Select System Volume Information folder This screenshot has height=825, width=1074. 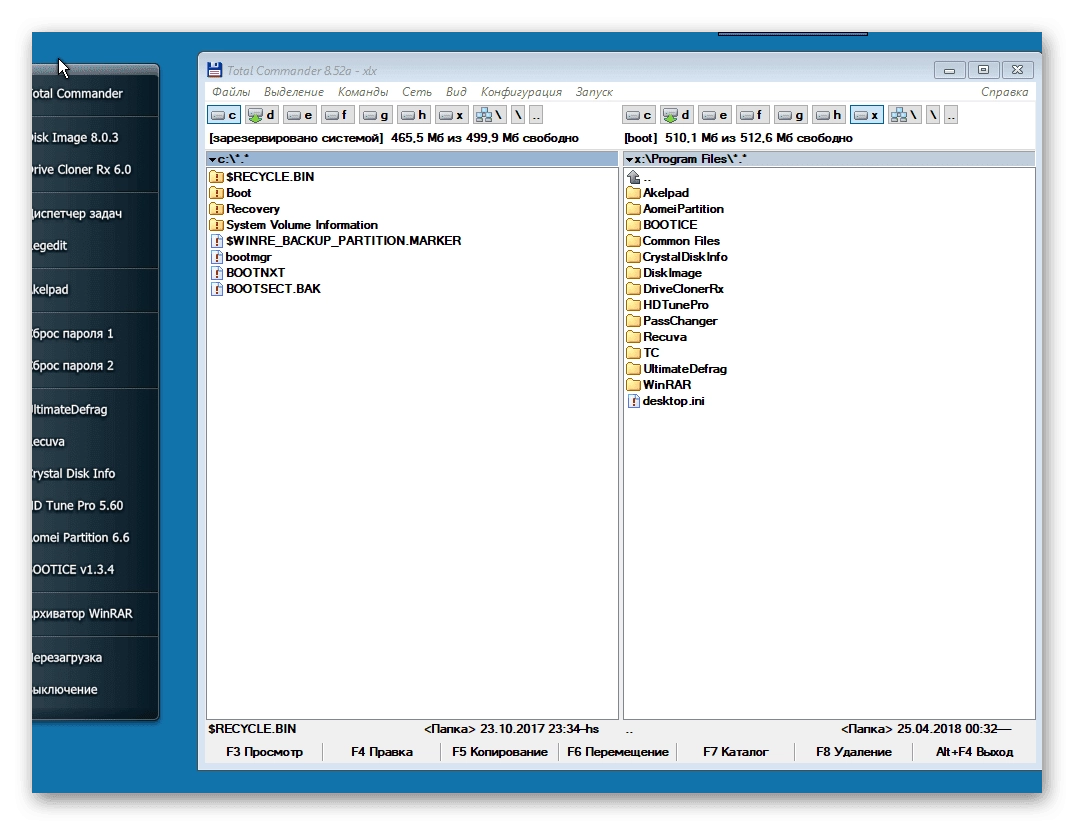click(x=294, y=225)
